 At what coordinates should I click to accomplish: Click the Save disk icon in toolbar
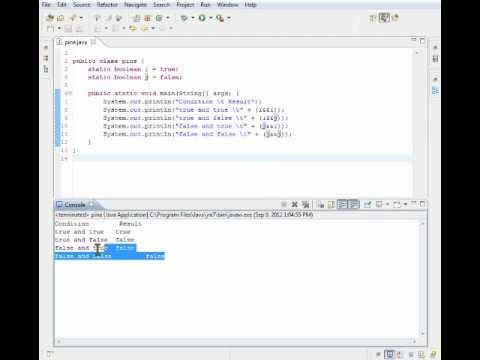tap(68, 29)
